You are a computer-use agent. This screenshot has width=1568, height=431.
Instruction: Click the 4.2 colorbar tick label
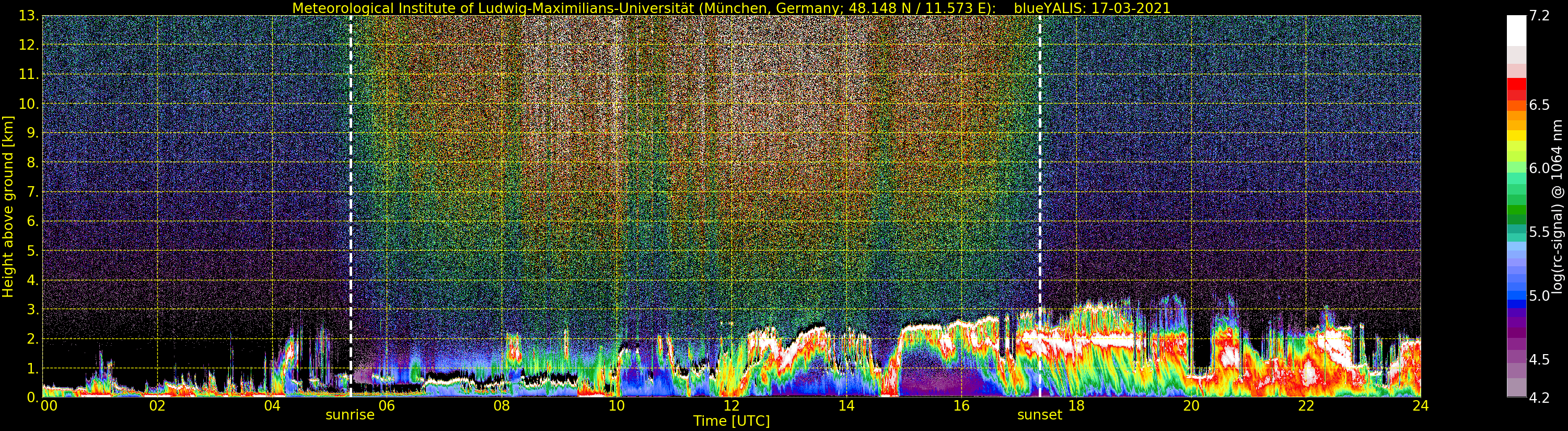(1539, 398)
